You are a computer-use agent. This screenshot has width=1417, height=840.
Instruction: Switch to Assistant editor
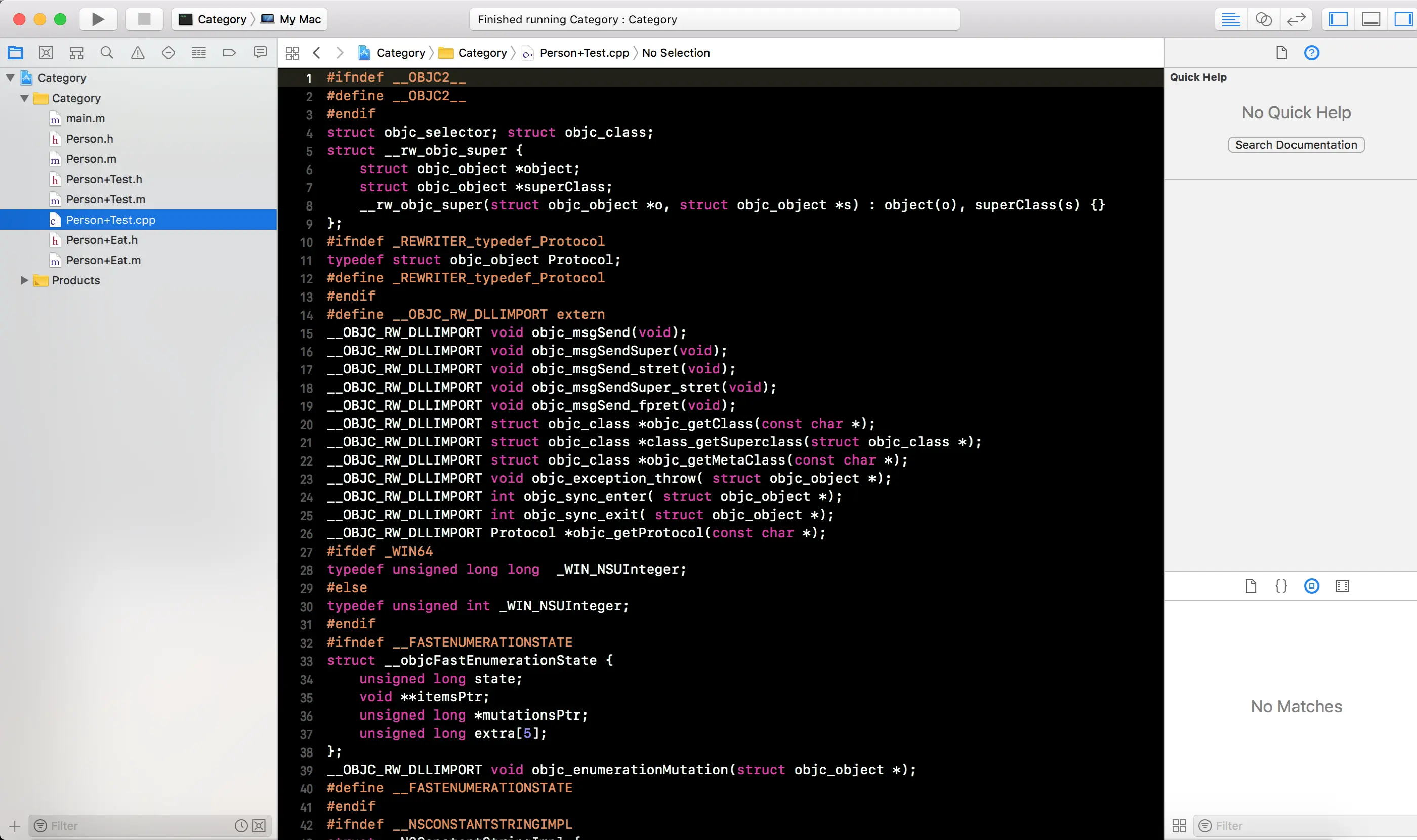(1263, 19)
